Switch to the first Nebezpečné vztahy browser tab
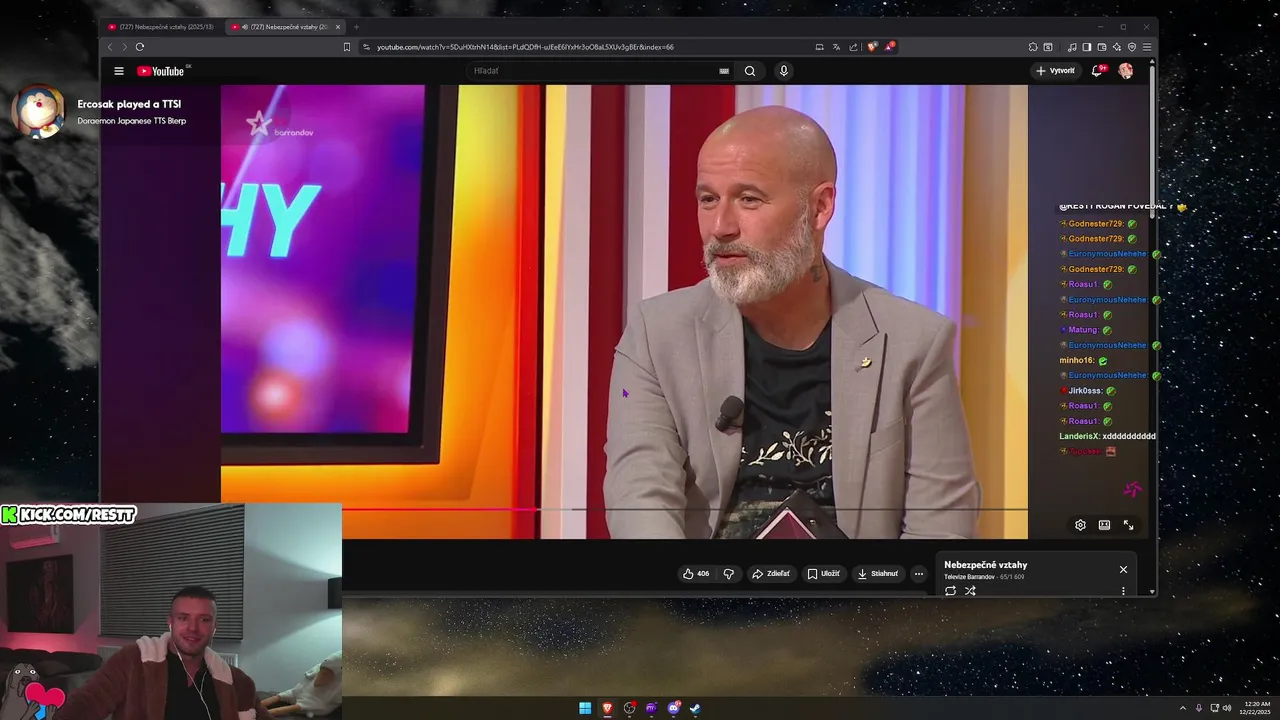The height and width of the screenshot is (720, 1280). click(160, 27)
